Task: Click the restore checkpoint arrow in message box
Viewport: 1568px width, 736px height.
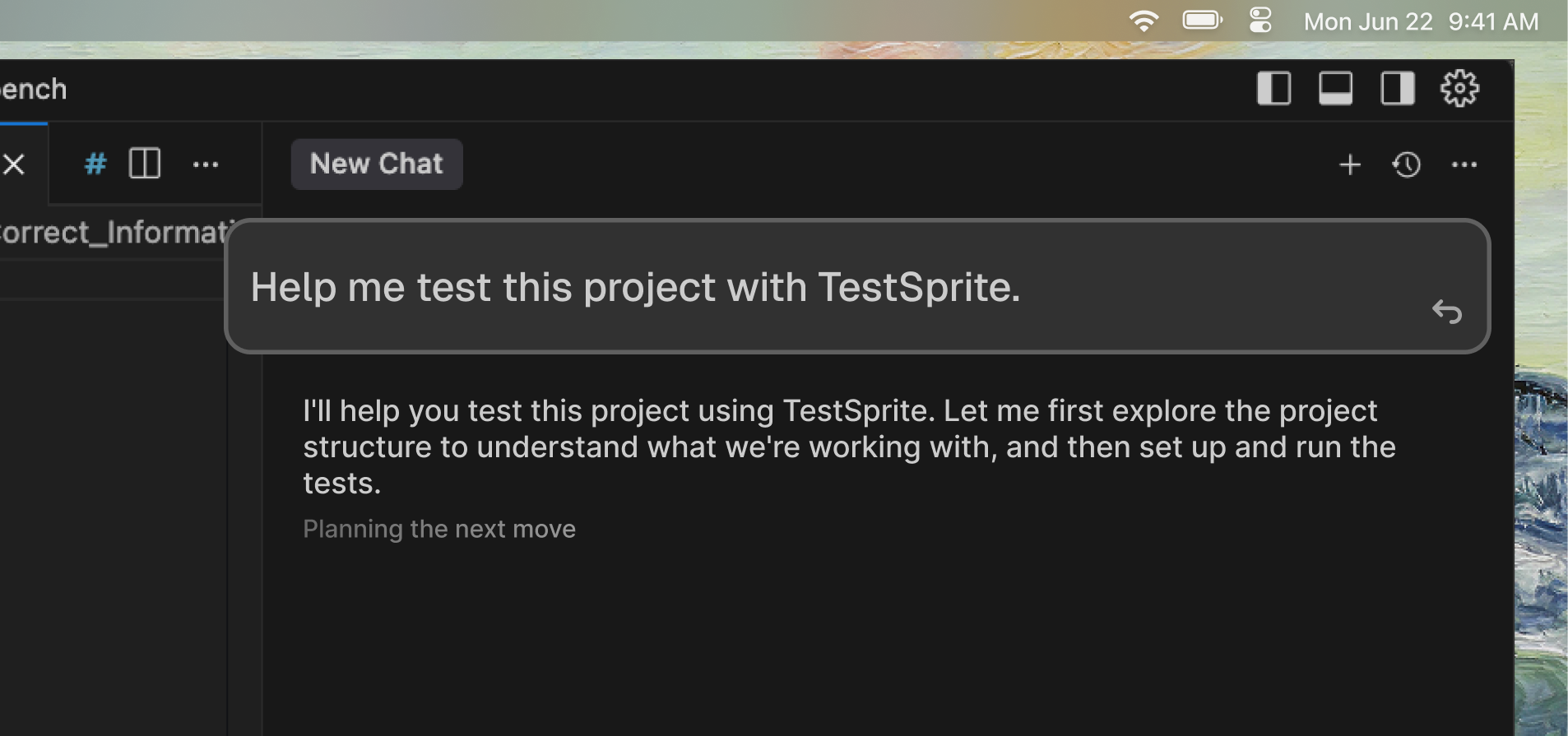Action: [x=1447, y=312]
